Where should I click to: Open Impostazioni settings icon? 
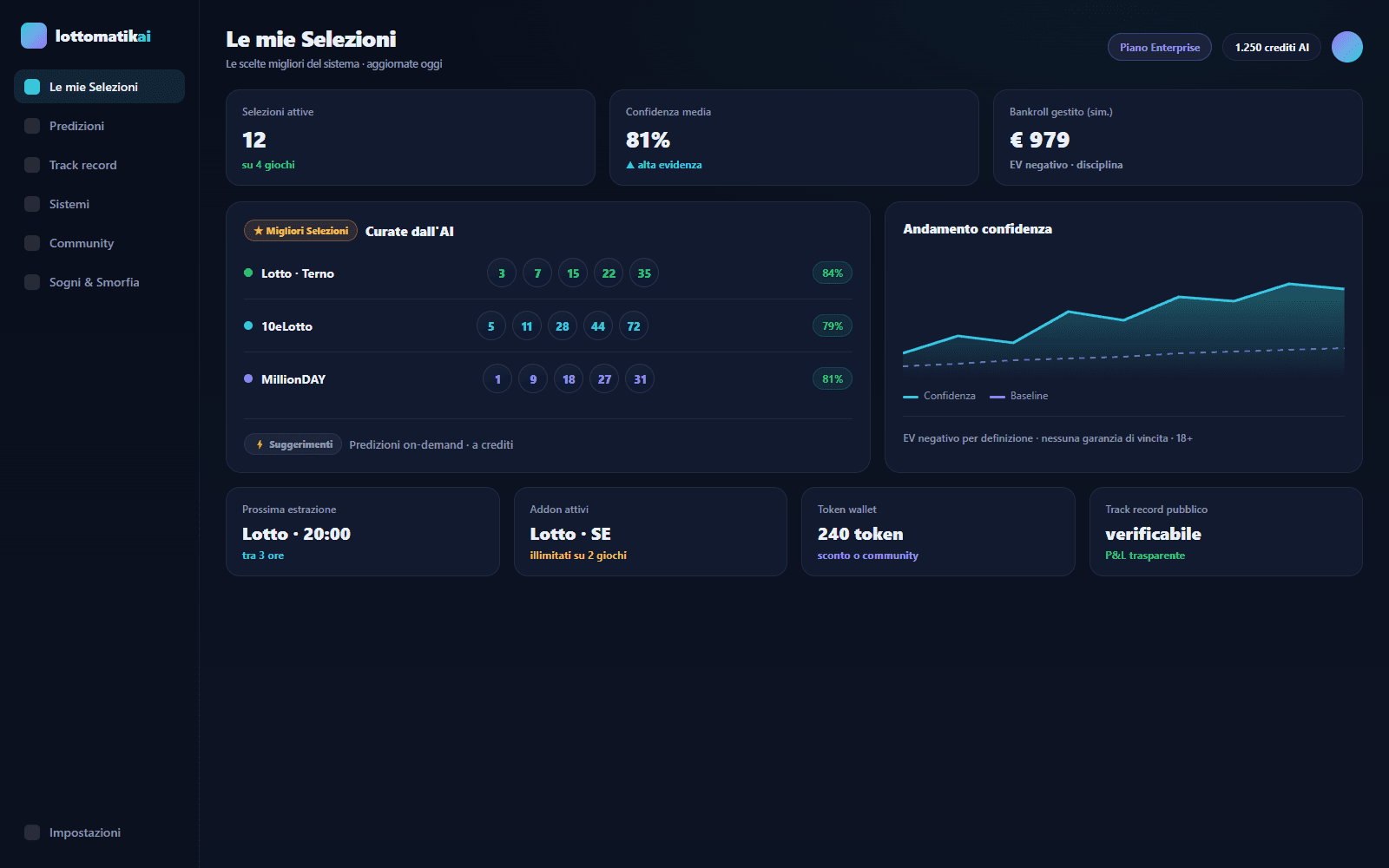(32, 832)
